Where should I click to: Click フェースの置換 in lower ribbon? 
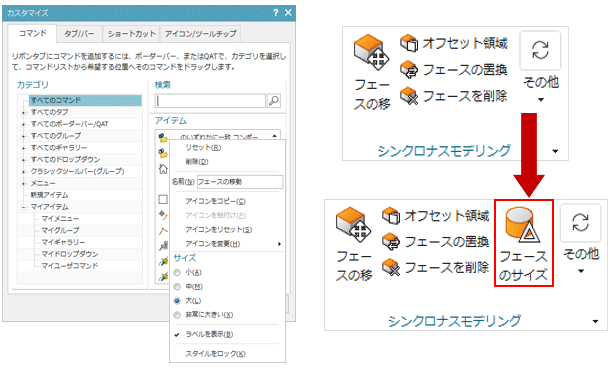pyautogui.click(x=436, y=242)
